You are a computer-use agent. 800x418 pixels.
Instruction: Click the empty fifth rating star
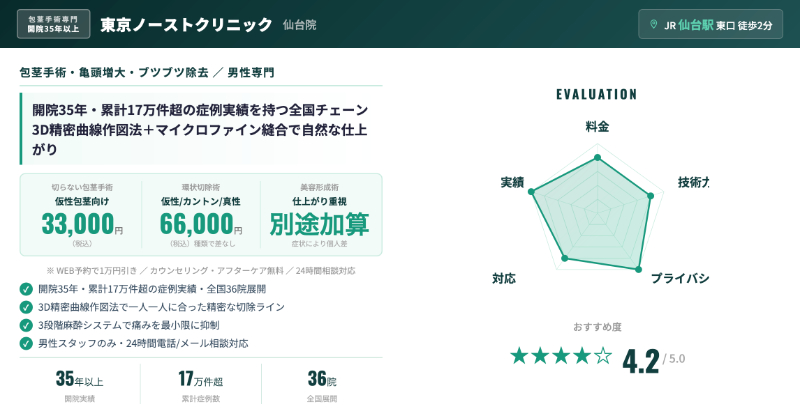point(603,355)
